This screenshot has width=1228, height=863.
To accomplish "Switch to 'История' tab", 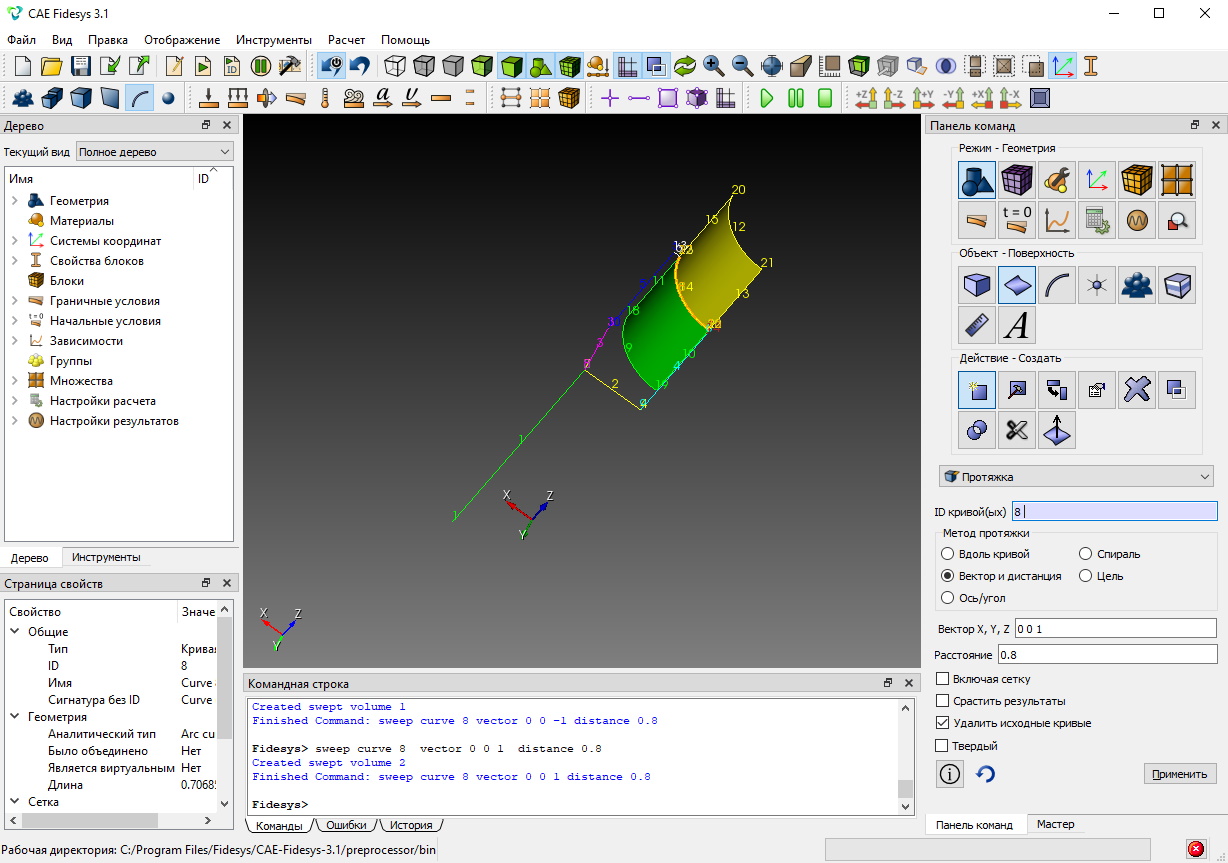I will coord(411,825).
